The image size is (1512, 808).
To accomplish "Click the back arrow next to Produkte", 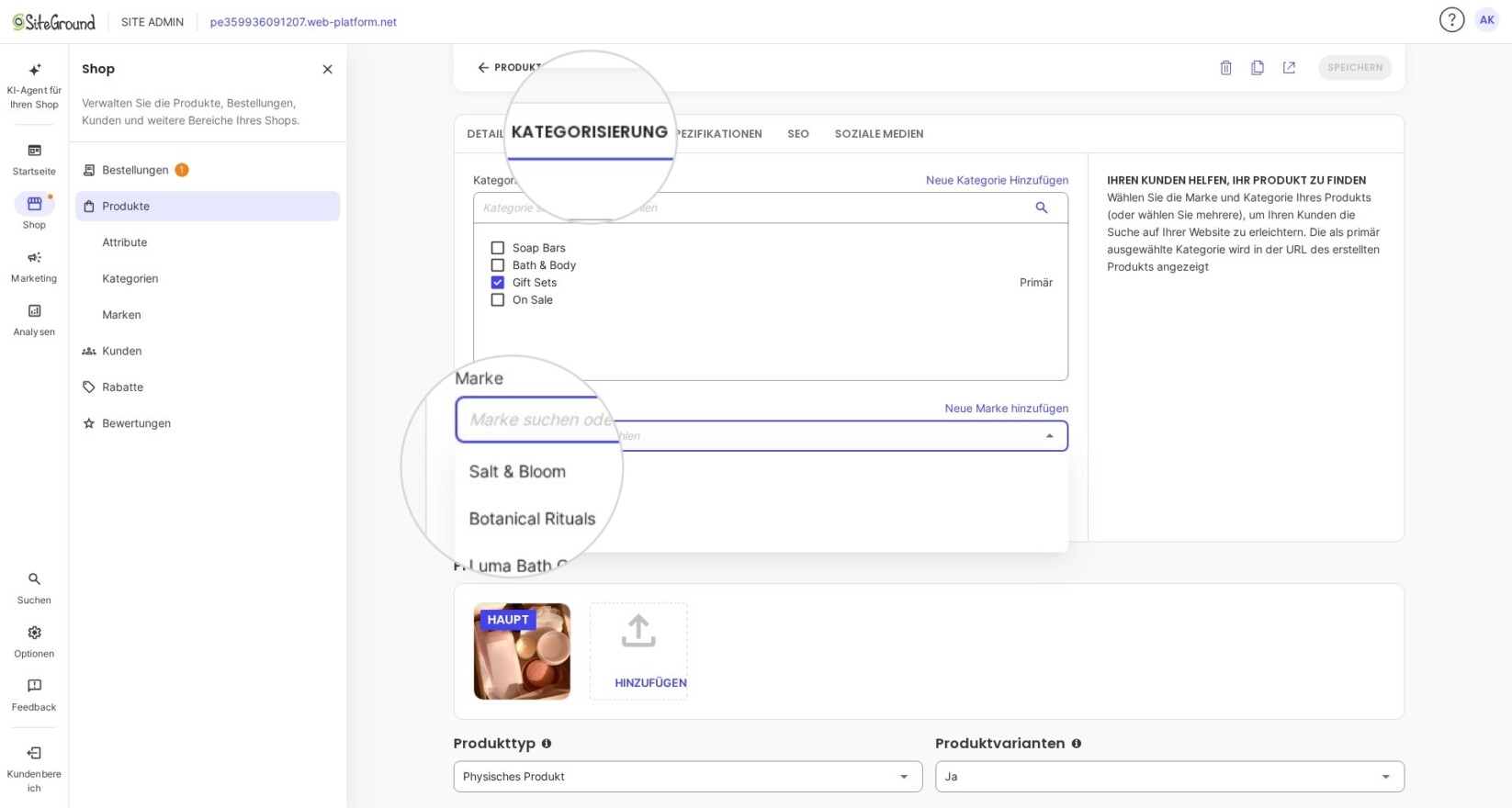I will [x=483, y=68].
